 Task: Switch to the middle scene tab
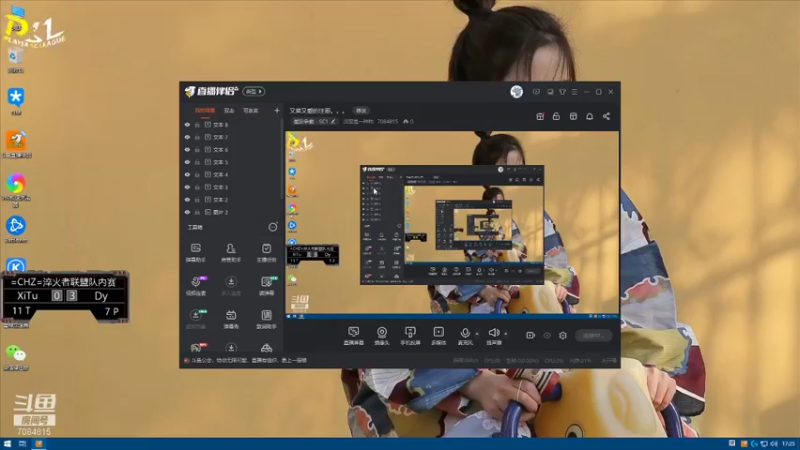click(x=229, y=111)
